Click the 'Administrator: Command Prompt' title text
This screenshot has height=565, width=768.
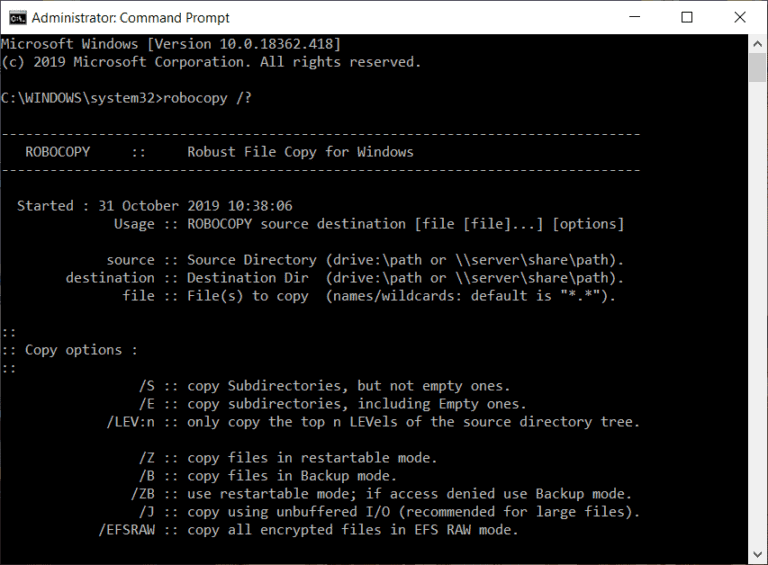(131, 18)
